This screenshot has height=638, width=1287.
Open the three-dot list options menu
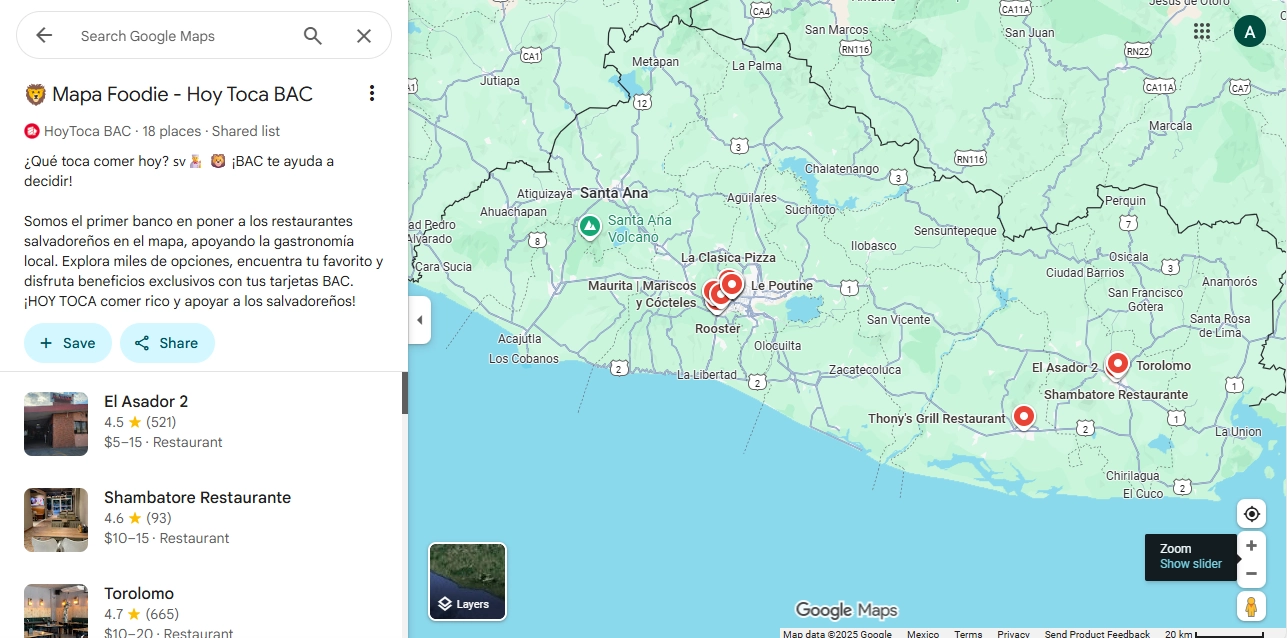372,93
